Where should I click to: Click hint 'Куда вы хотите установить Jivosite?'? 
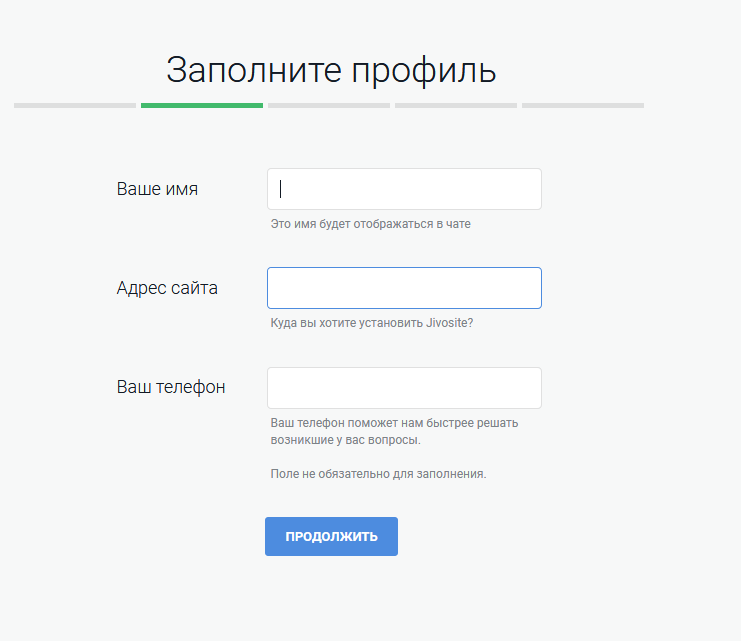[x=371, y=323]
